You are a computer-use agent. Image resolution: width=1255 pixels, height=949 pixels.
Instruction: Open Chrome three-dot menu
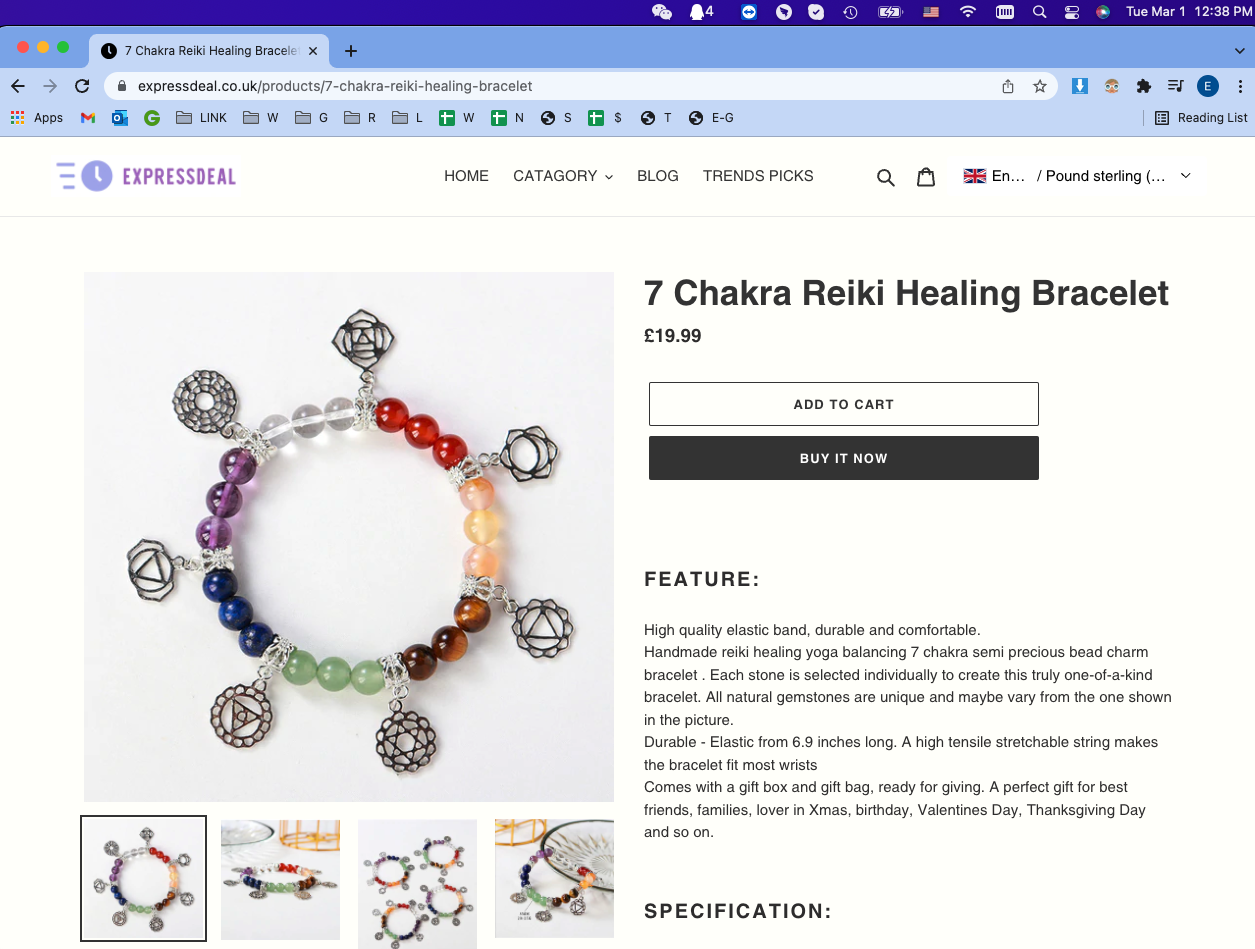tap(1240, 86)
